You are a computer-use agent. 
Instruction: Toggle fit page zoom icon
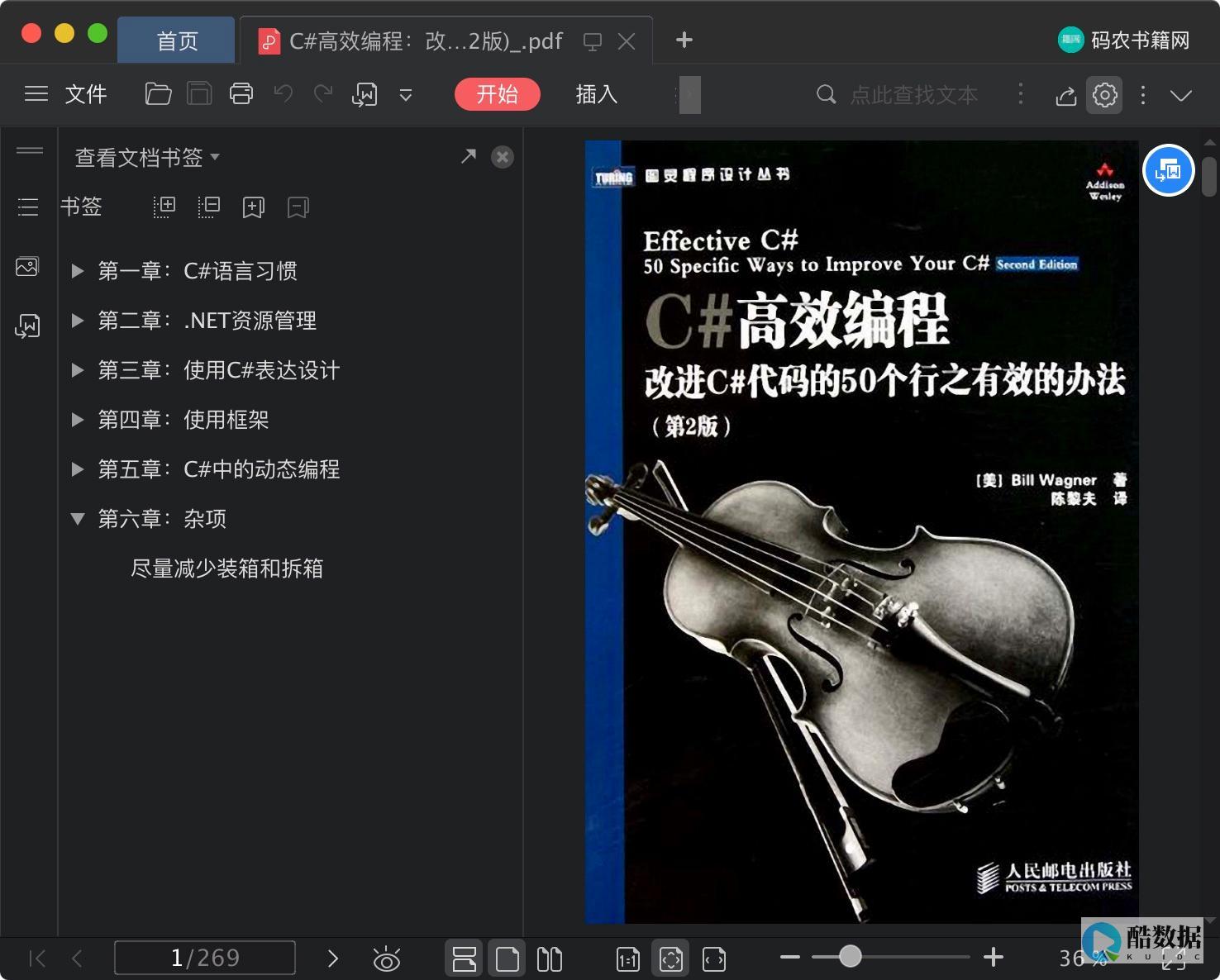671,959
